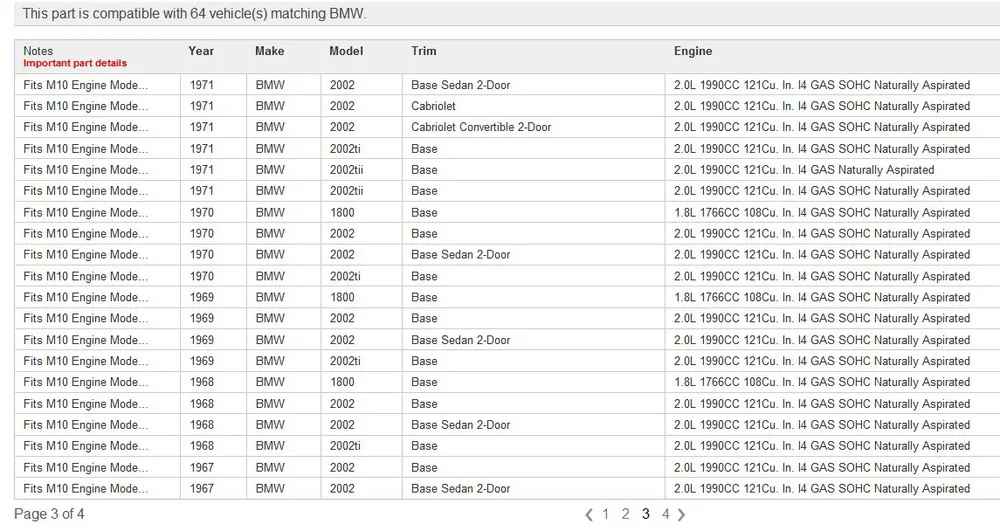Screen dimensions: 1000x528
Task: Click the Engine column header
Action: coord(693,51)
